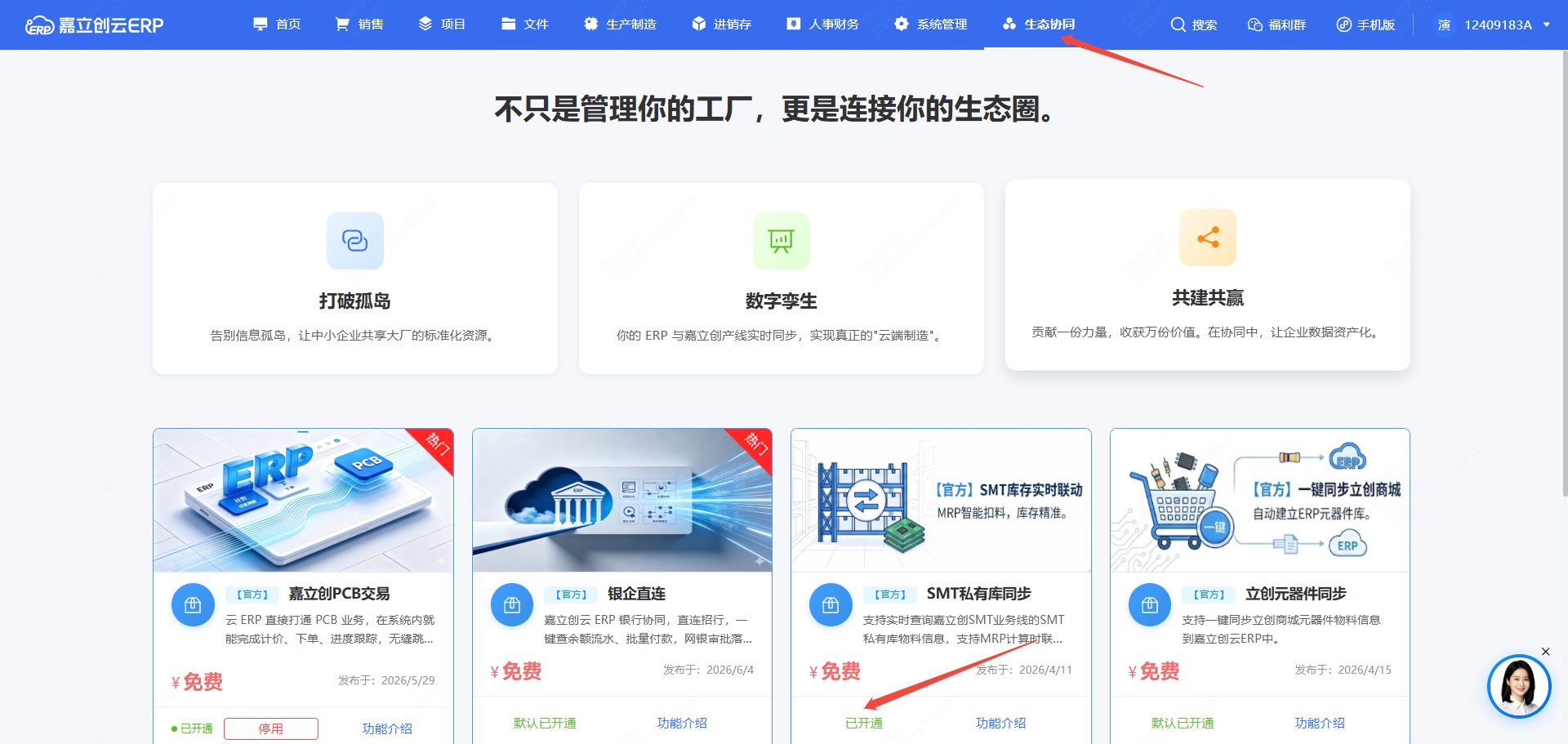The image size is (1568, 744).
Task: Click the 热门 ribbon on 嘉立创PCB交易
Action: (x=438, y=445)
